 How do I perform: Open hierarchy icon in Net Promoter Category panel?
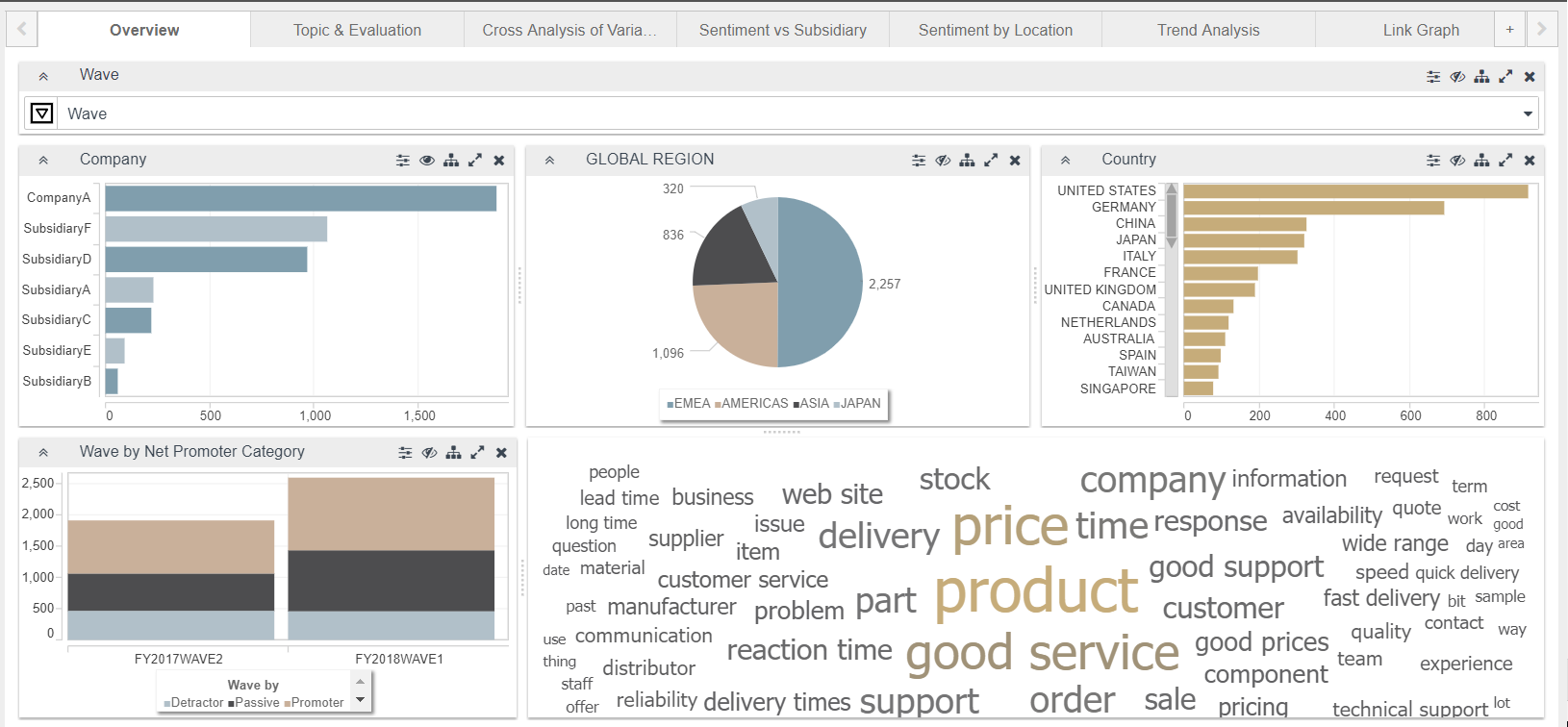coord(453,453)
